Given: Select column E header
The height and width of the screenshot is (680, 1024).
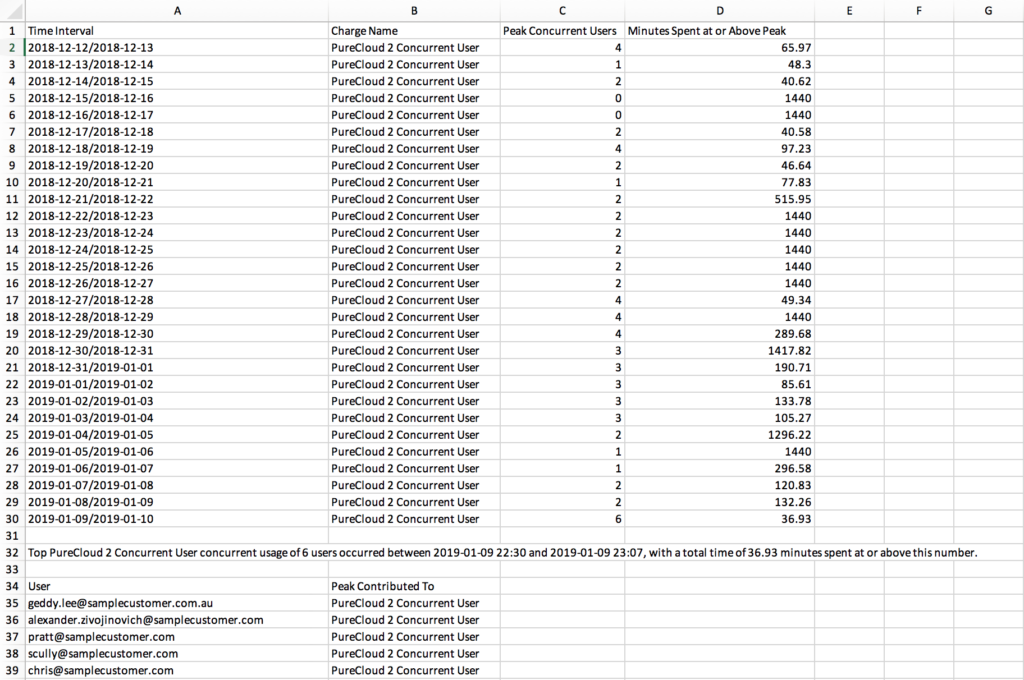Looking at the screenshot, I should [849, 10].
